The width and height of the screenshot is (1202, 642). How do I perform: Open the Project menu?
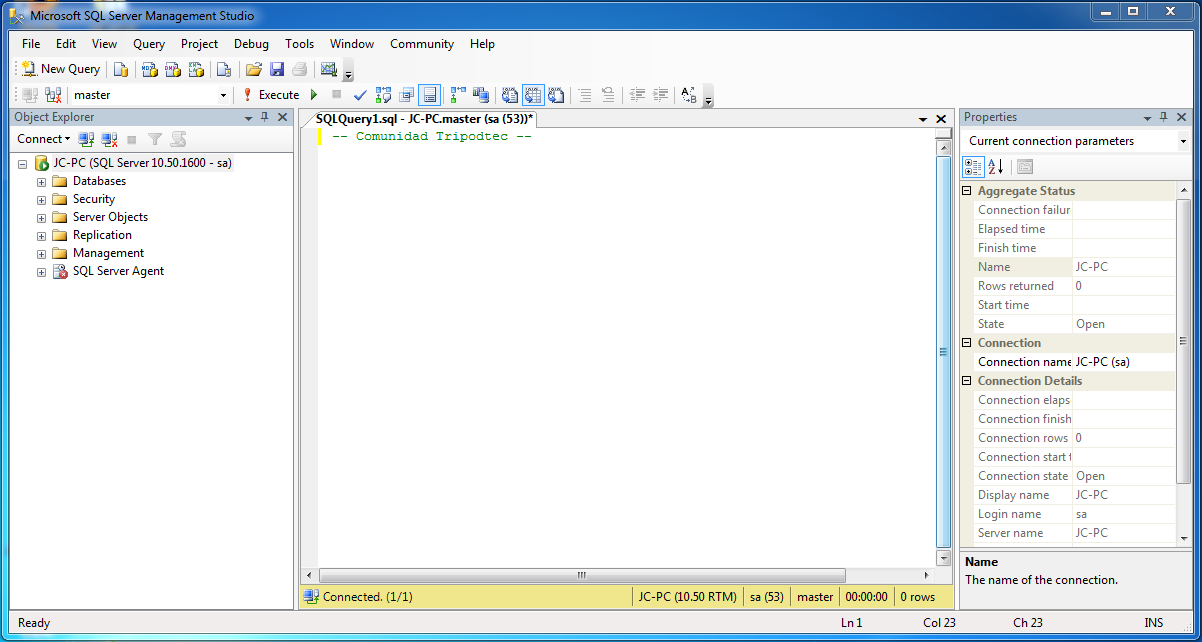coord(199,44)
